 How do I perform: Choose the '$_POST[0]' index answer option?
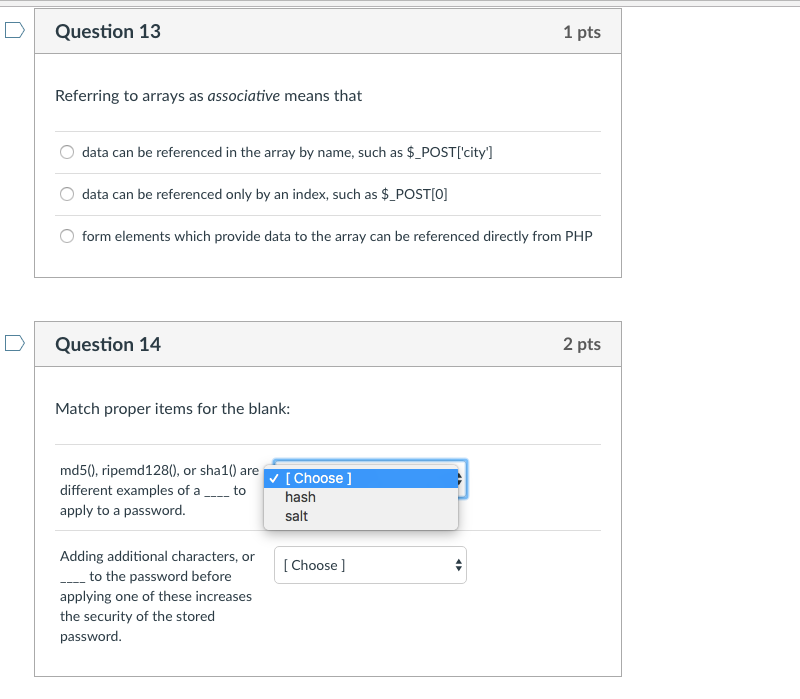click(x=66, y=193)
